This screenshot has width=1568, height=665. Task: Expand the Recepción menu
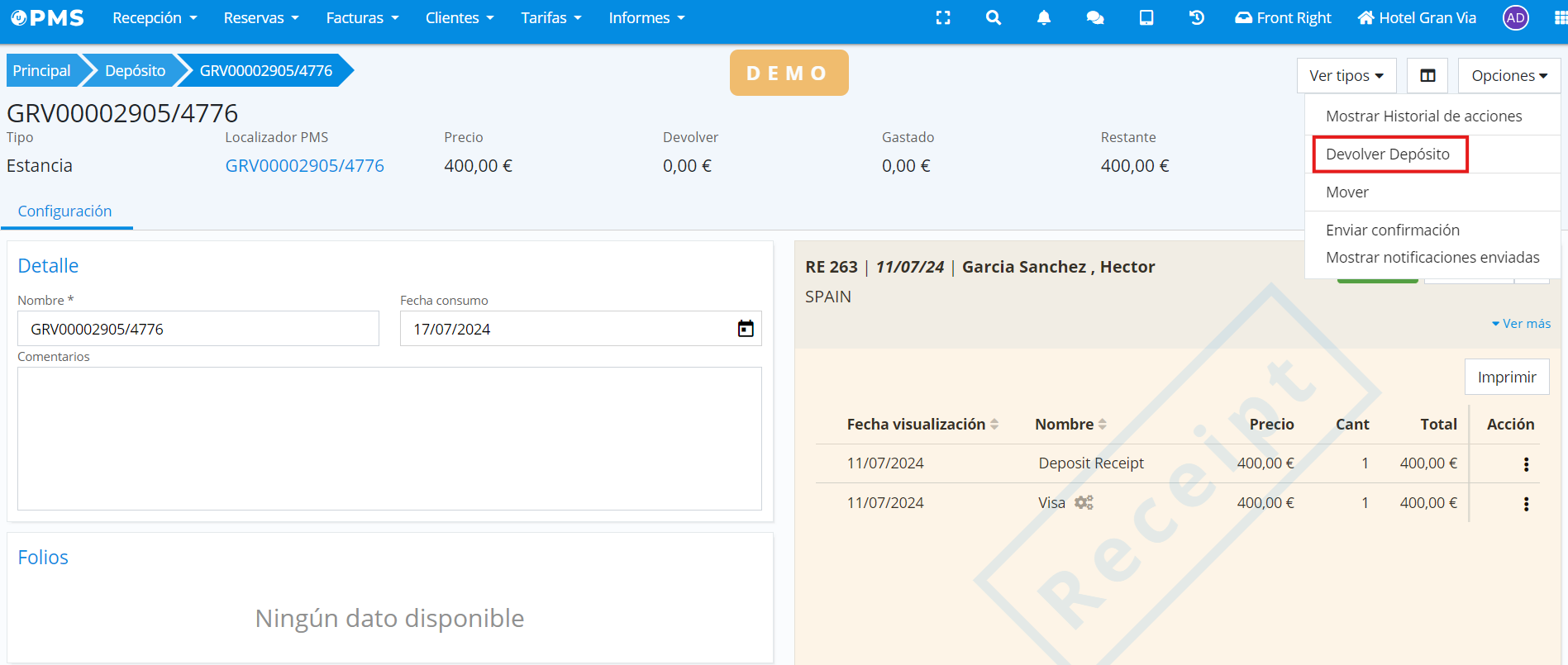[155, 18]
